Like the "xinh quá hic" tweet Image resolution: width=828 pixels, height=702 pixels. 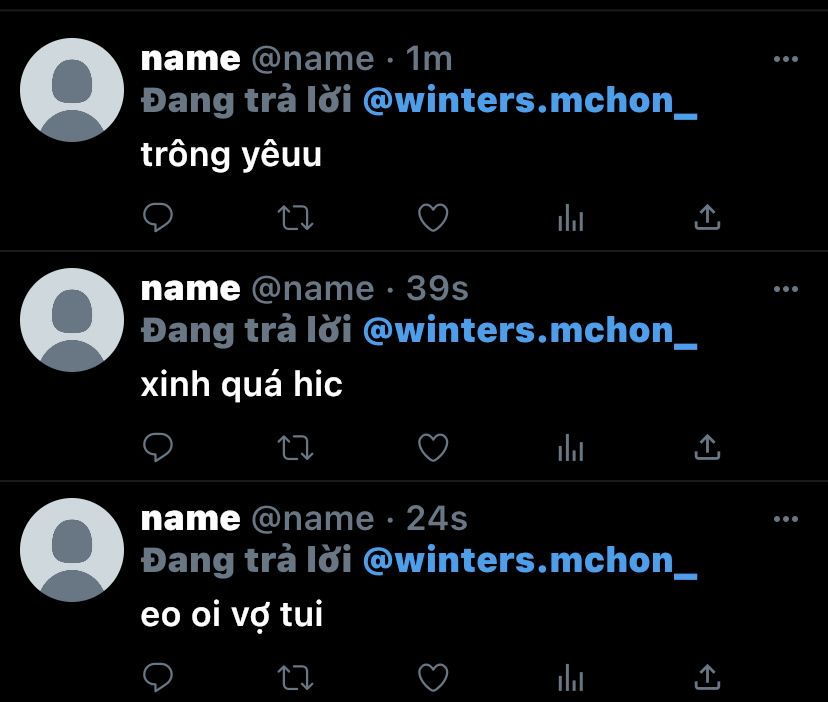tap(433, 448)
